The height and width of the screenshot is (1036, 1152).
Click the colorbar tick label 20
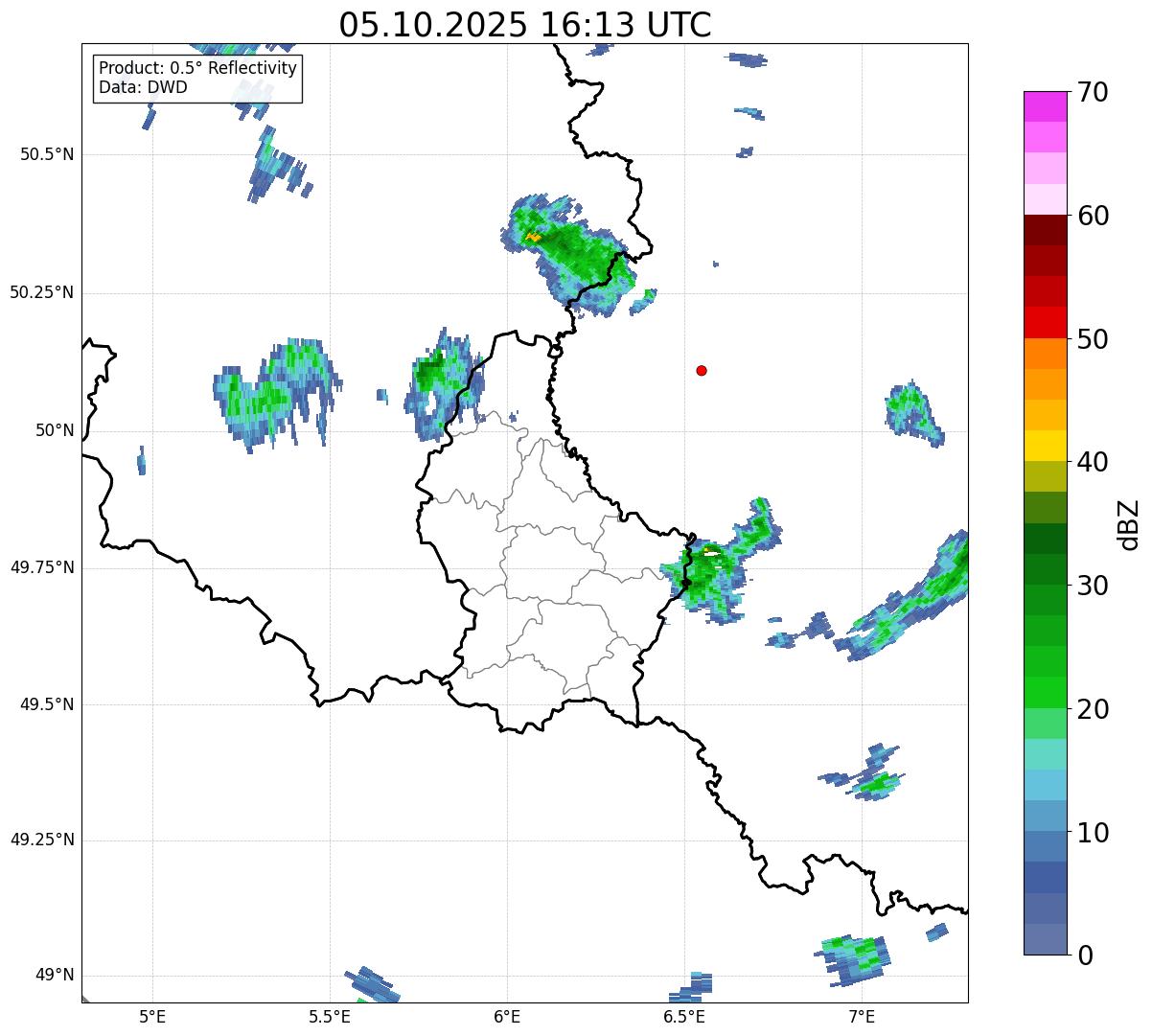(x=1094, y=709)
